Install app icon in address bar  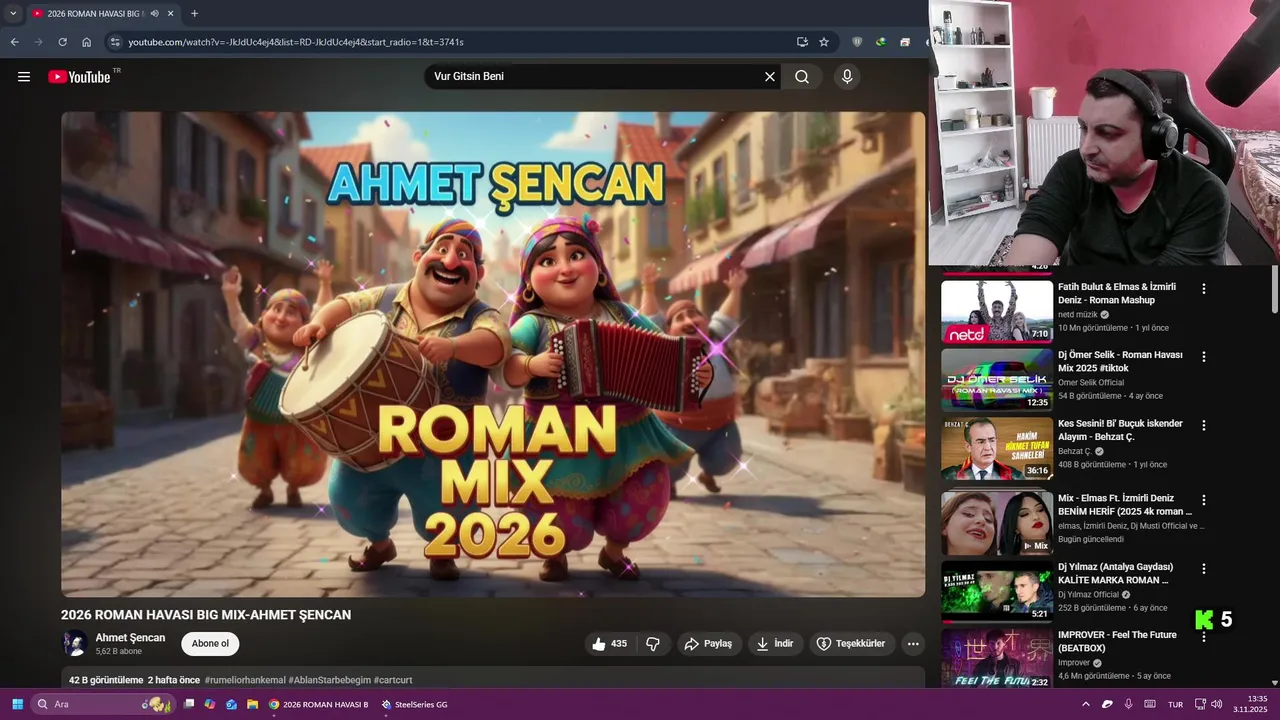click(802, 42)
